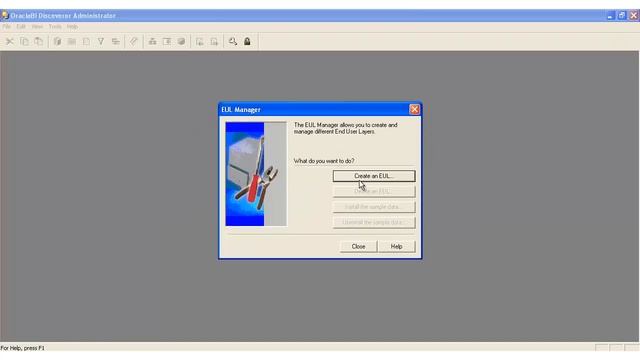Viewport: 640px width, 360px height.
Task: Click the tools illustration in EUL Manager
Action: point(256,174)
